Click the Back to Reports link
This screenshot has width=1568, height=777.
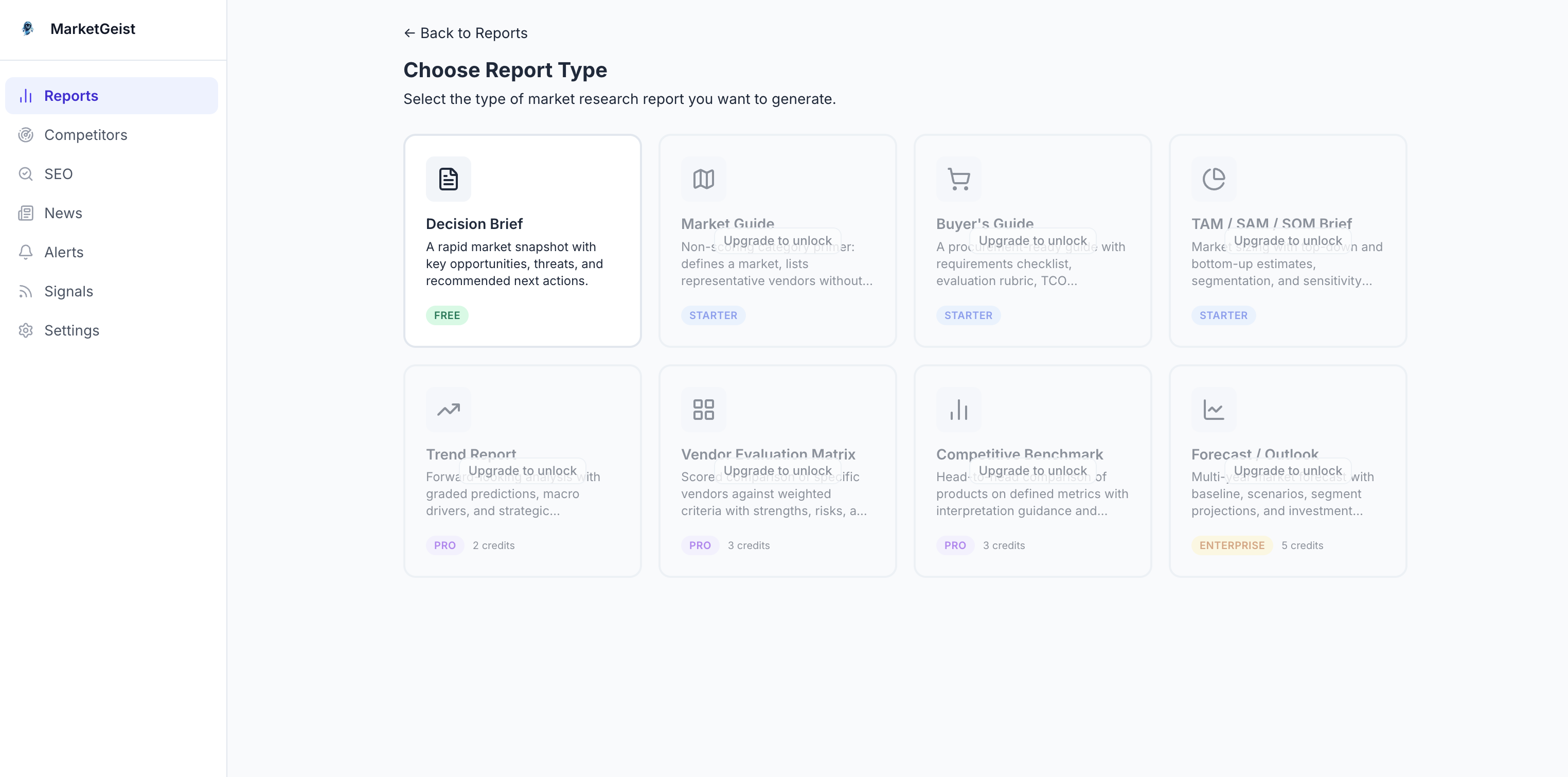click(x=465, y=33)
